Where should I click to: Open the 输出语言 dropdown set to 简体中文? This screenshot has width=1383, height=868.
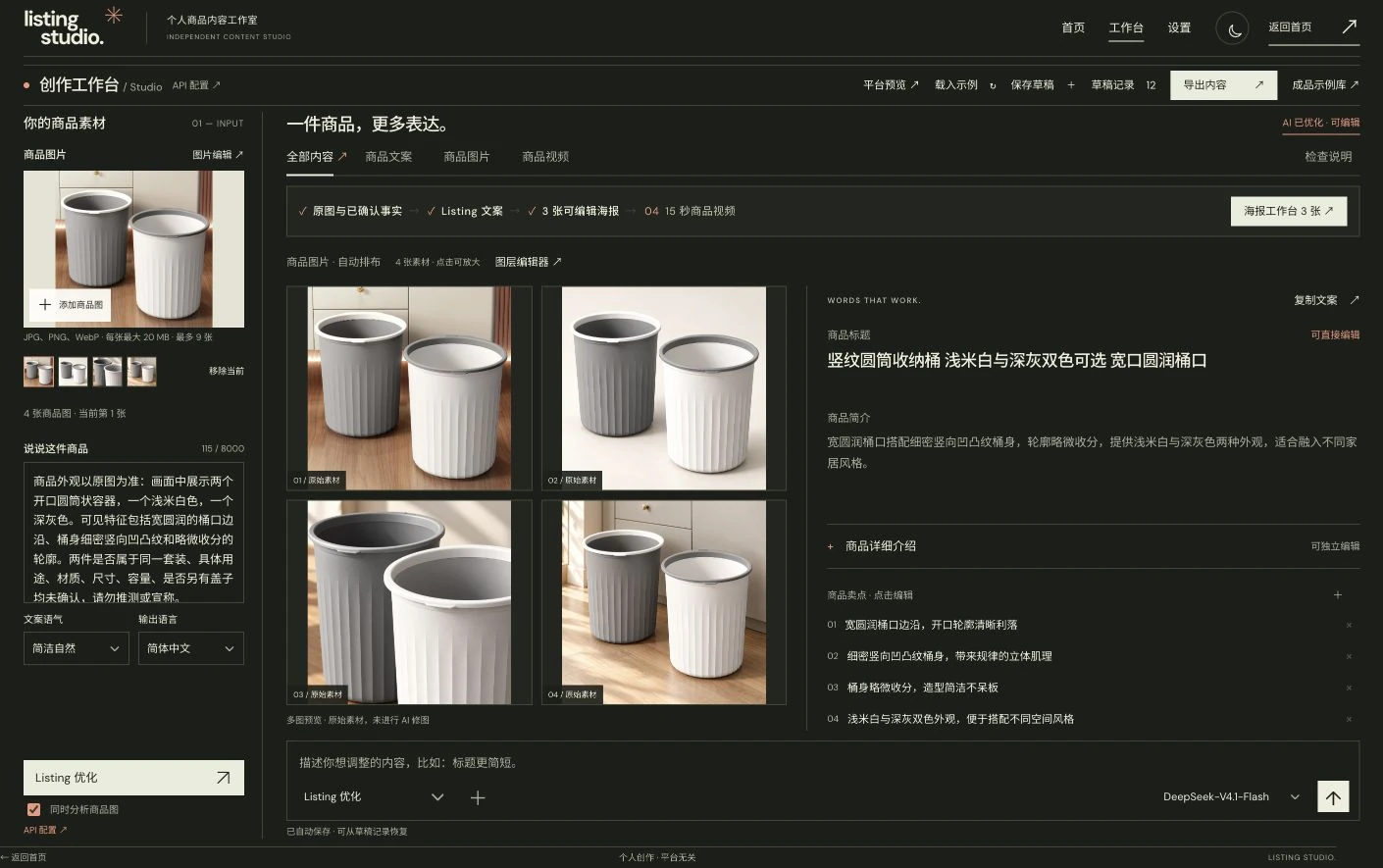(190, 648)
